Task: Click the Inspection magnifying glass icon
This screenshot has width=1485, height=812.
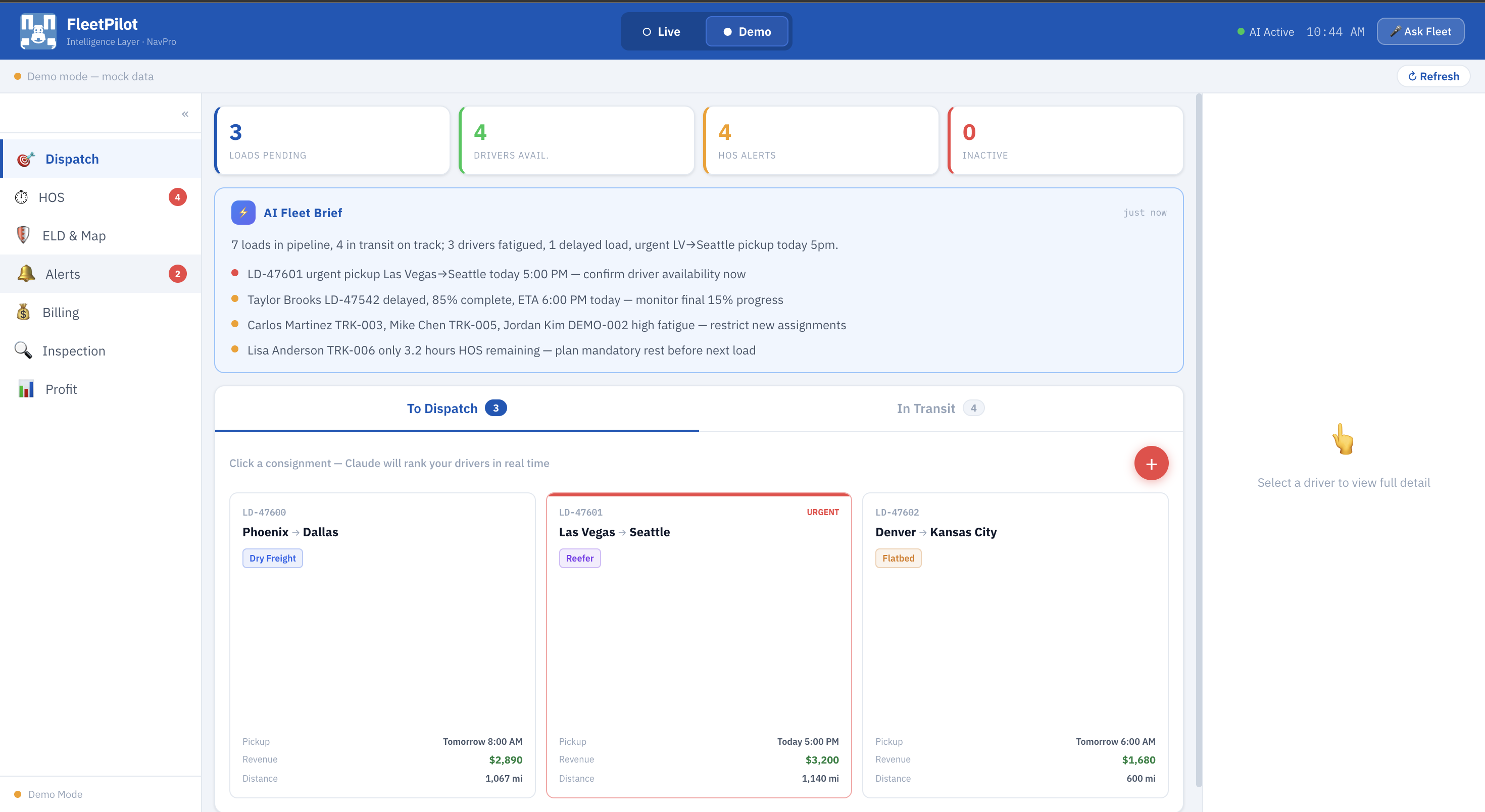Action: 23,350
